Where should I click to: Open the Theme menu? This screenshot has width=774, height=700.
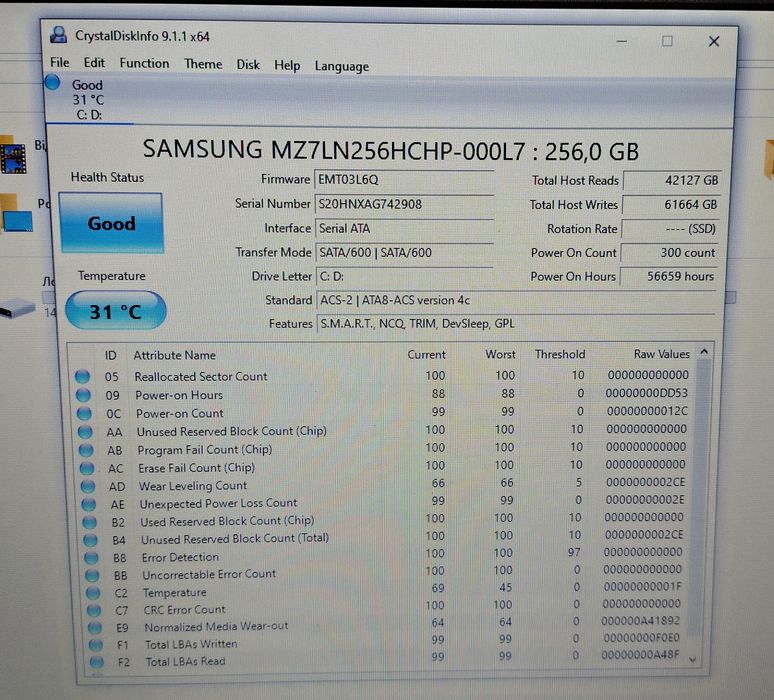tap(203, 64)
